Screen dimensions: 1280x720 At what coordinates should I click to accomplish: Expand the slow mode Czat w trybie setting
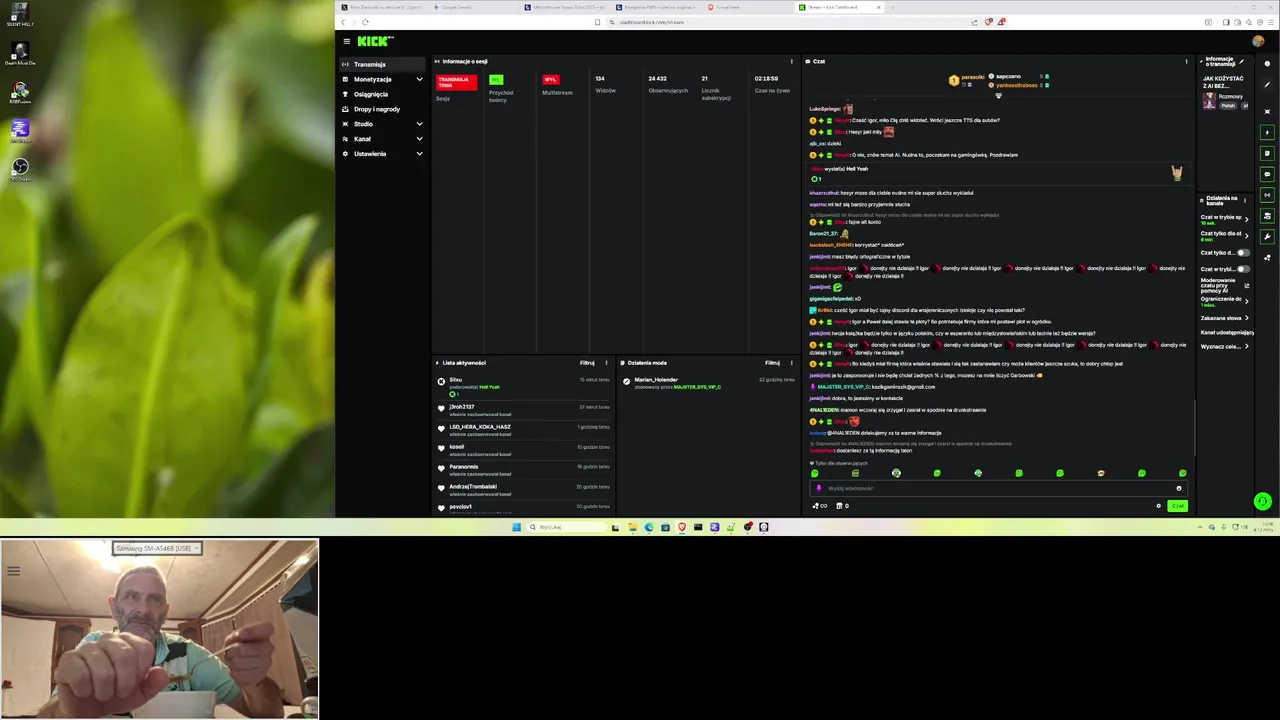1224,219
